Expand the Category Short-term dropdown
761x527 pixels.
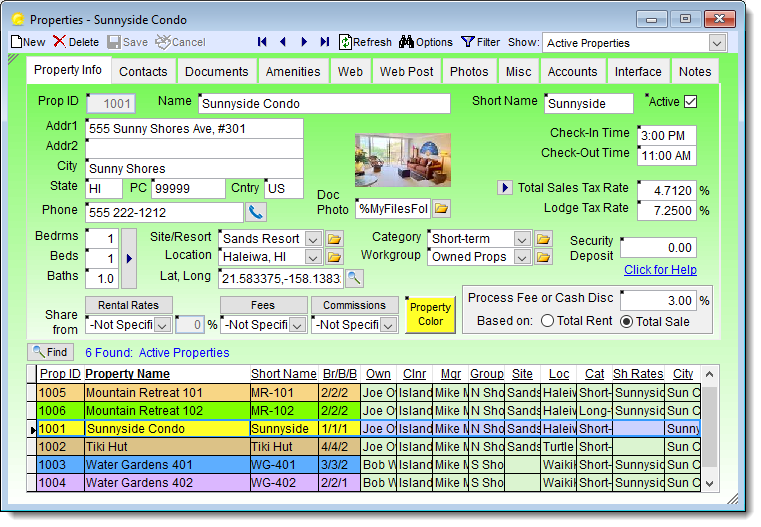(x=522, y=239)
